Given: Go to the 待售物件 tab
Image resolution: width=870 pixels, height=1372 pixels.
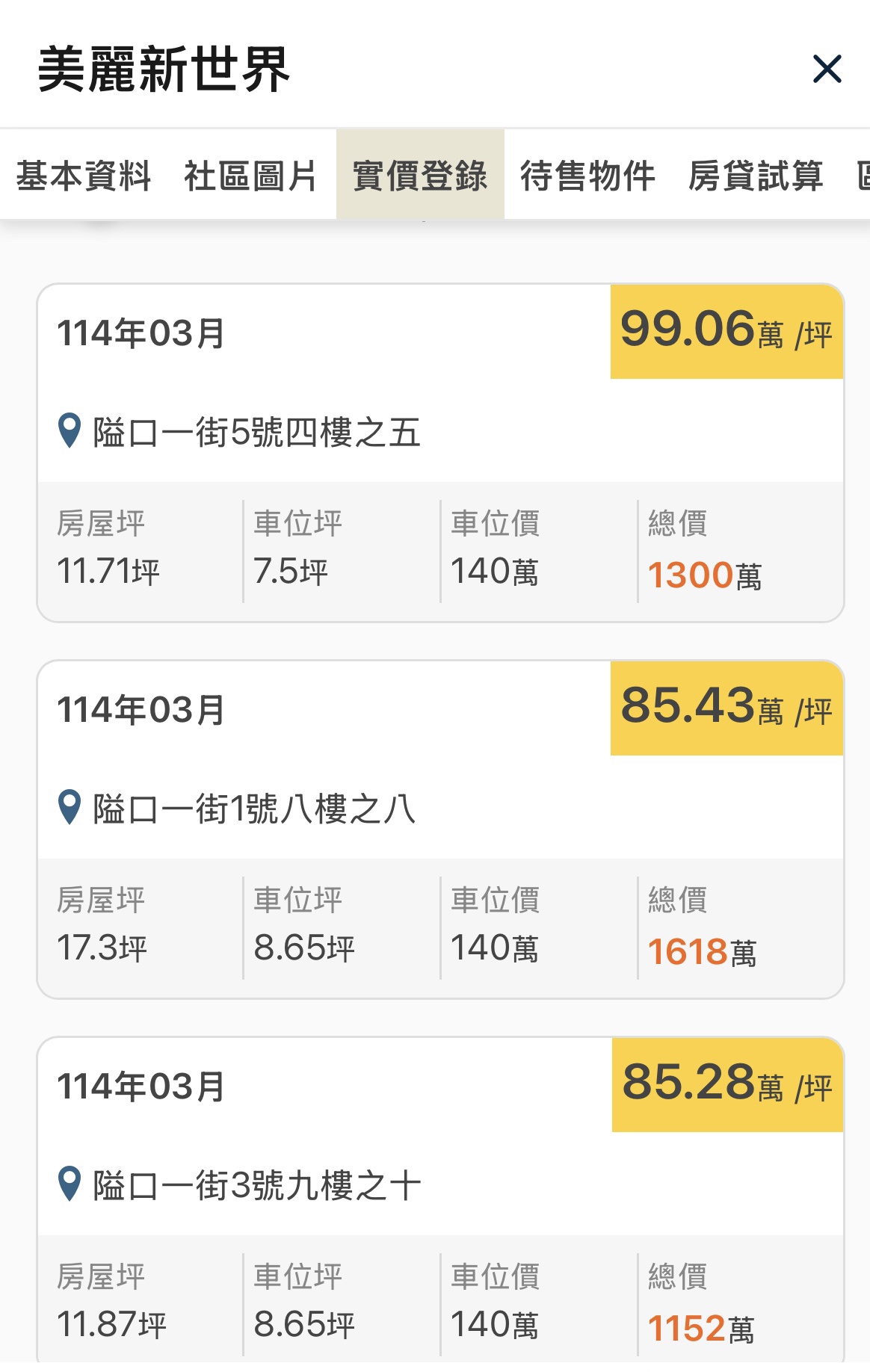Looking at the screenshot, I should 587,176.
